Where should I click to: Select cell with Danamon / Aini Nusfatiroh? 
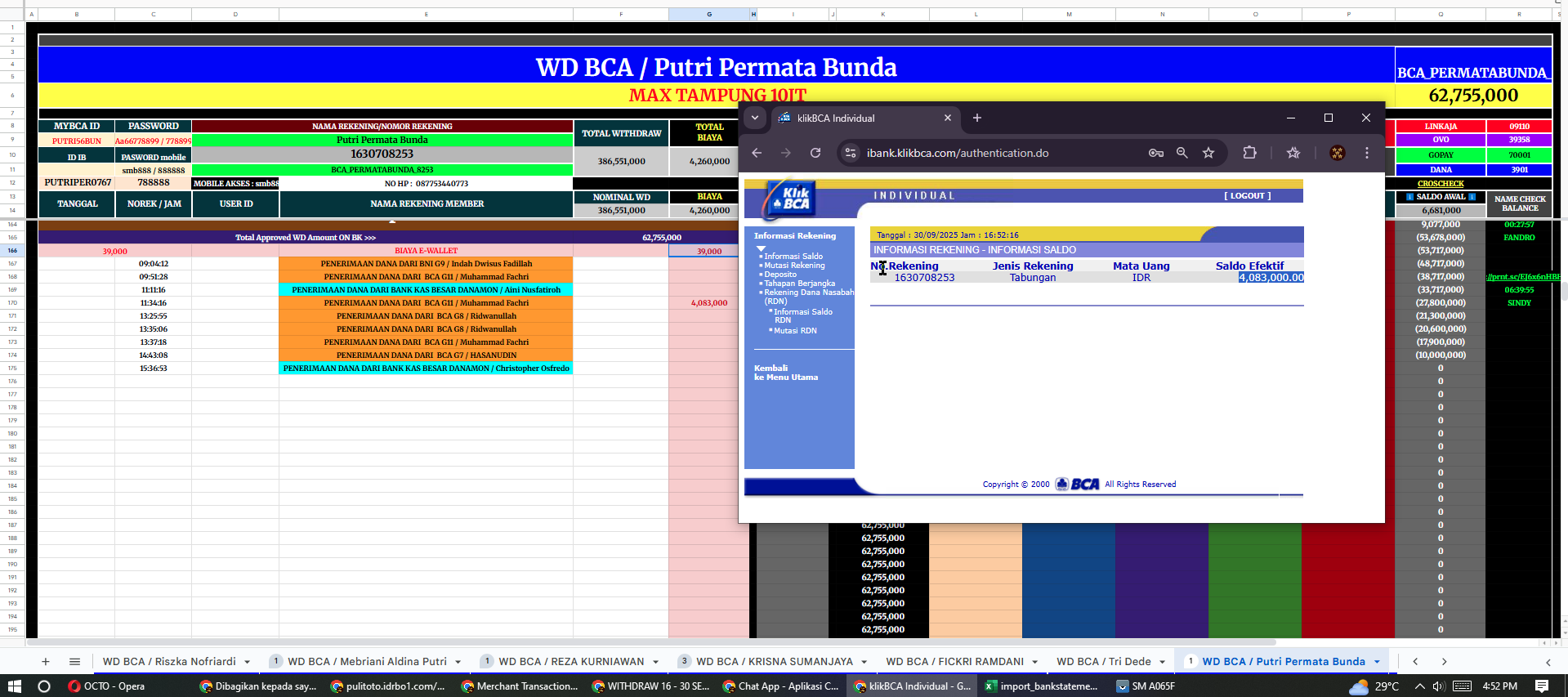pyautogui.click(x=426, y=290)
